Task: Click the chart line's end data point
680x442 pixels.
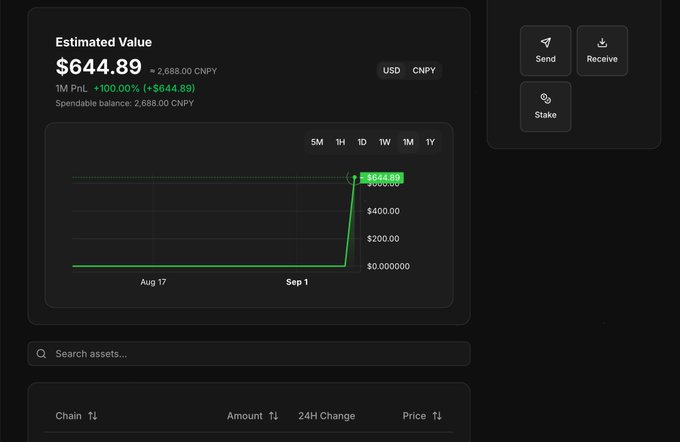Action: click(355, 177)
